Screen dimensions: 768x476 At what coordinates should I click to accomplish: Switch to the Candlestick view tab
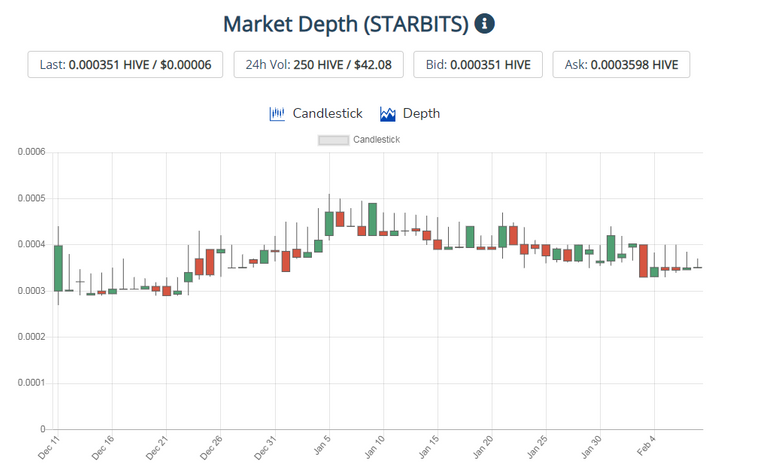coord(316,114)
